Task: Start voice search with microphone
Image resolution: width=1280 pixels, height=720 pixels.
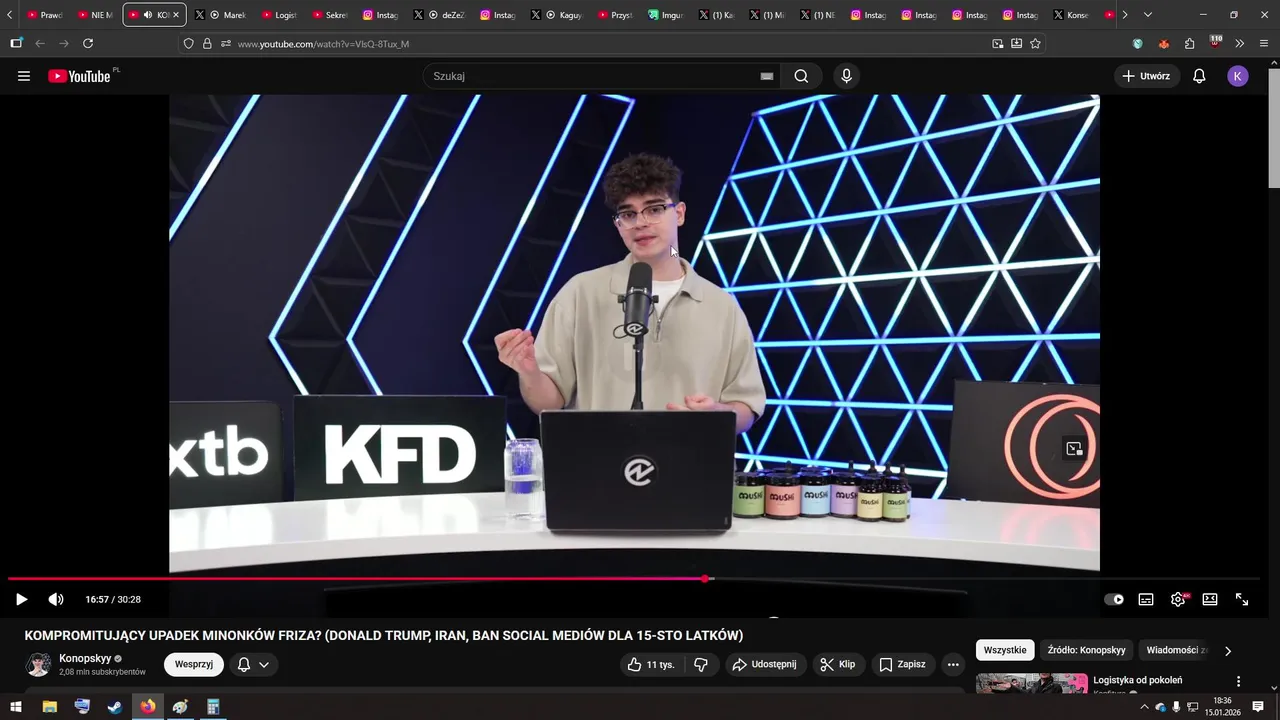Action: coord(847,76)
